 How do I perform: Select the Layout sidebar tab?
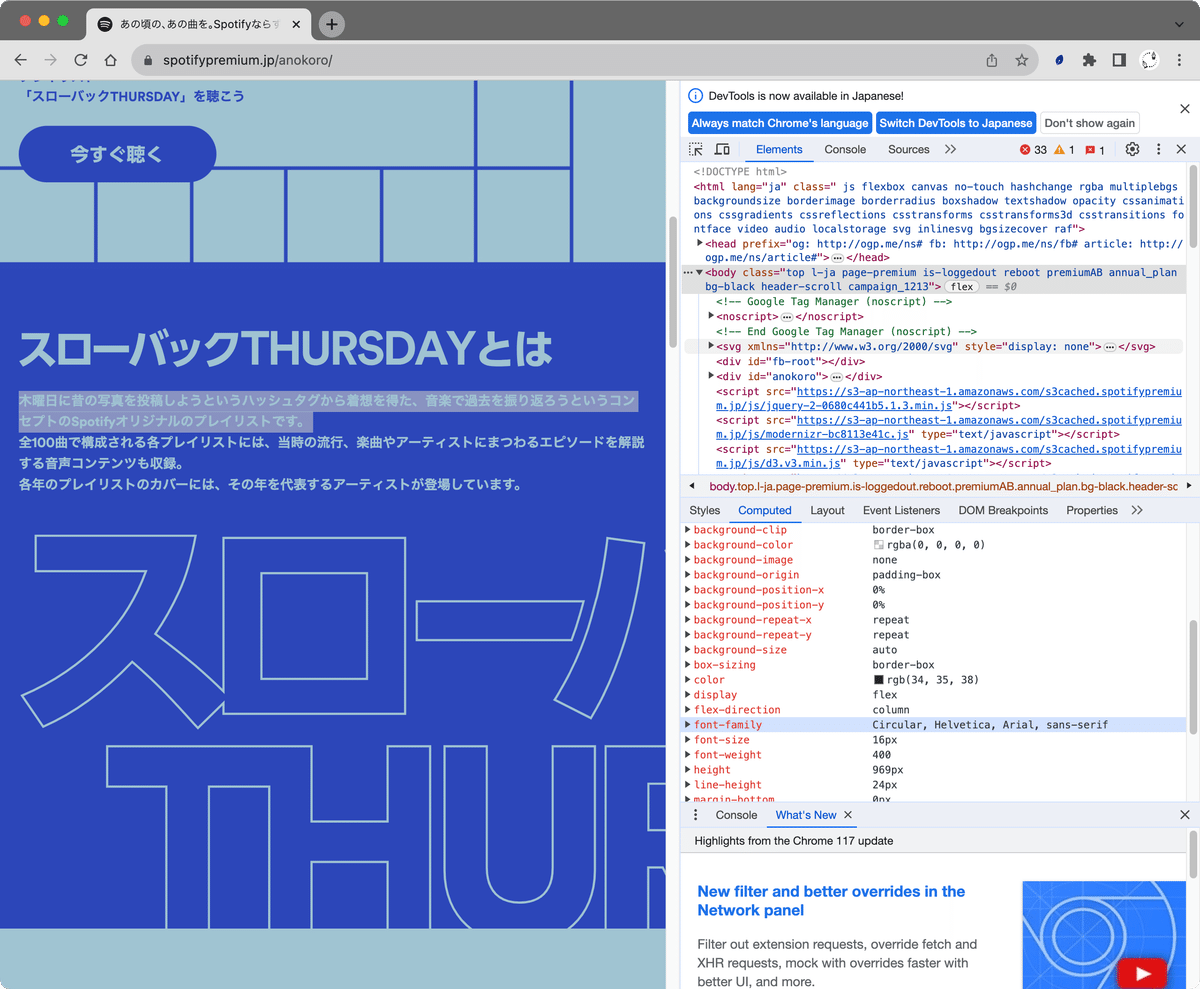coord(827,510)
